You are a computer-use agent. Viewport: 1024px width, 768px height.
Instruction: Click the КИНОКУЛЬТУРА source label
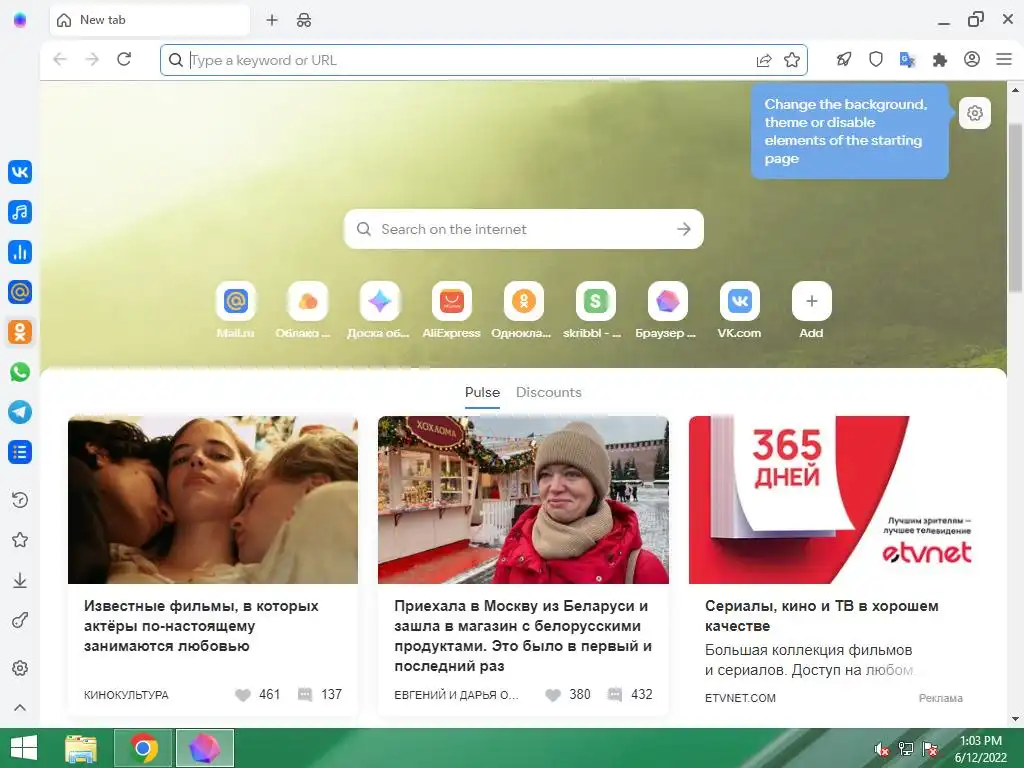(126, 695)
